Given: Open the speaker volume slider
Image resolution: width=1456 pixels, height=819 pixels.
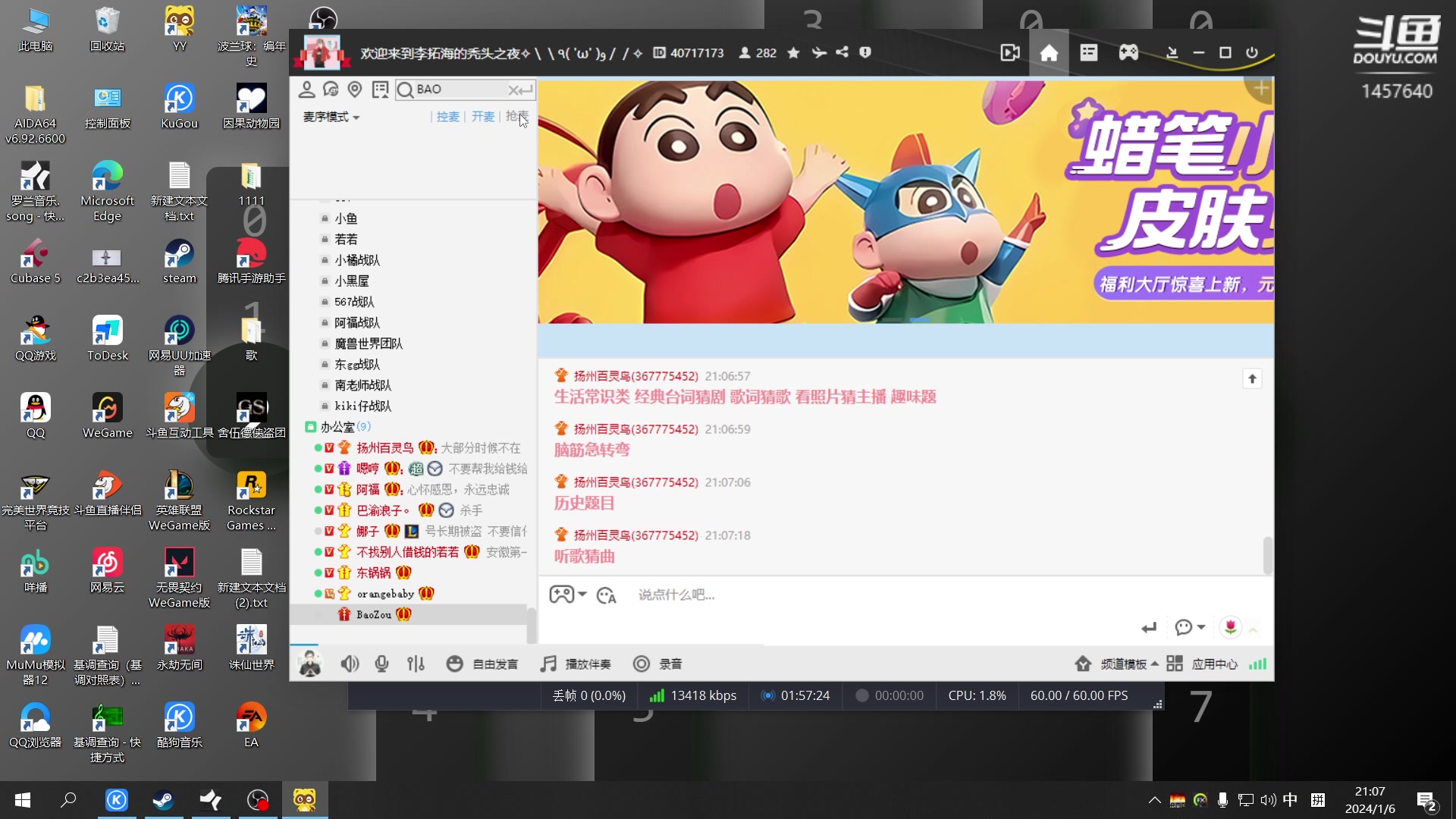Looking at the screenshot, I should click(350, 664).
